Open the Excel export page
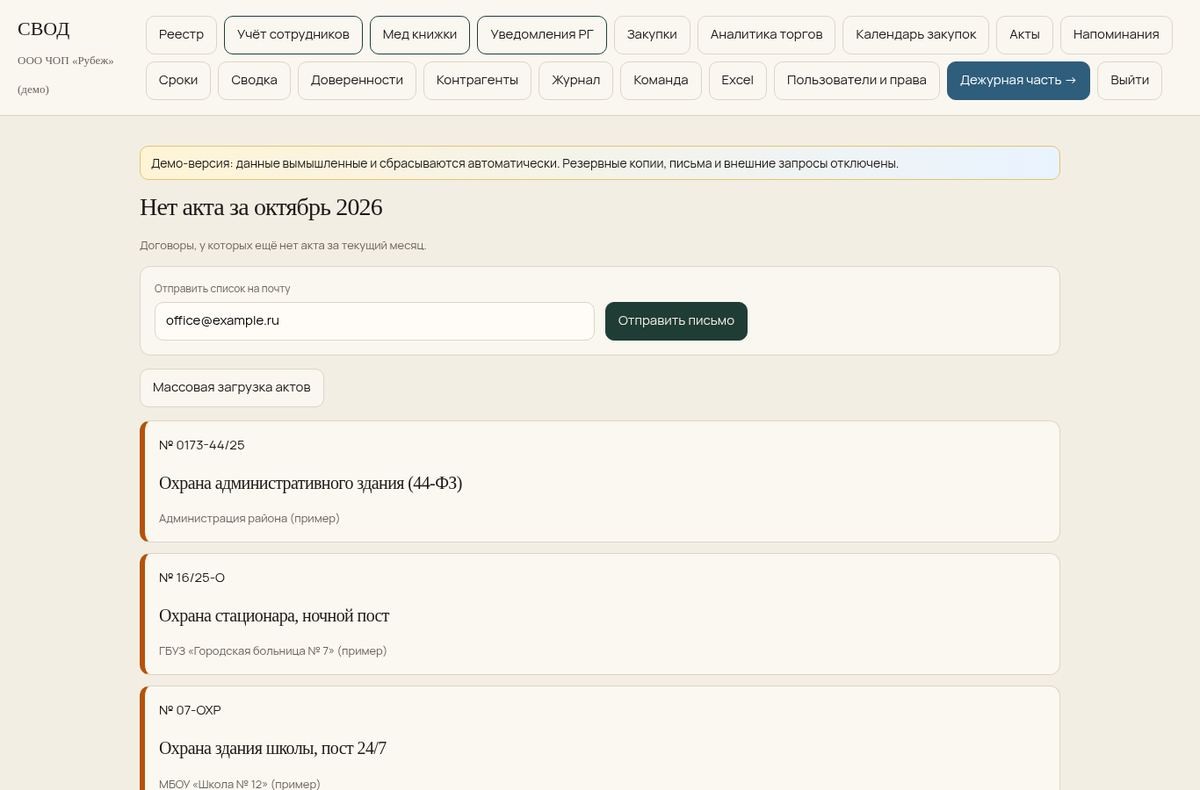Screen dimensions: 1200x790 pyautogui.click(x=738, y=81)
